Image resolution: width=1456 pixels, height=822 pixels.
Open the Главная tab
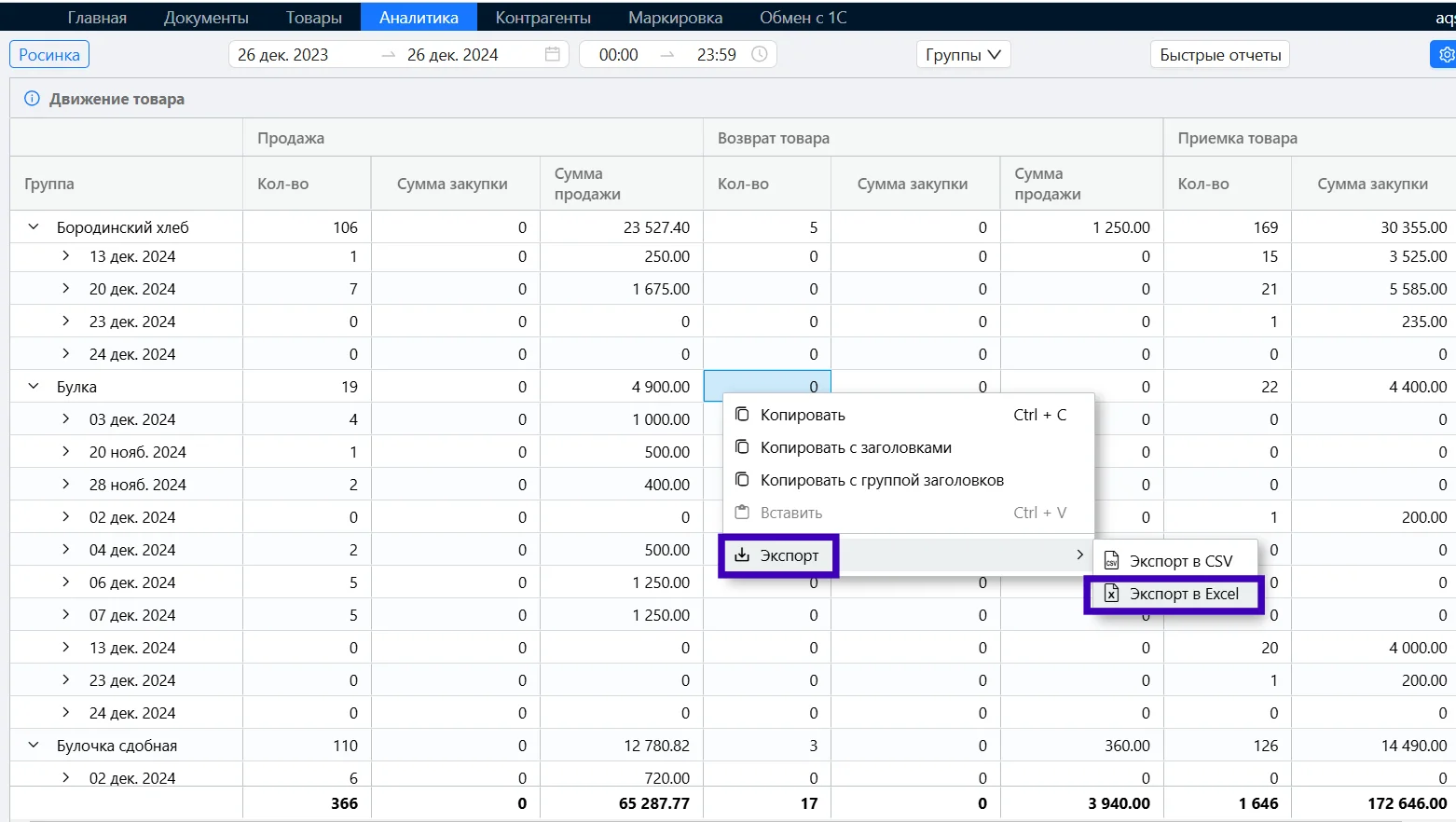(x=97, y=17)
